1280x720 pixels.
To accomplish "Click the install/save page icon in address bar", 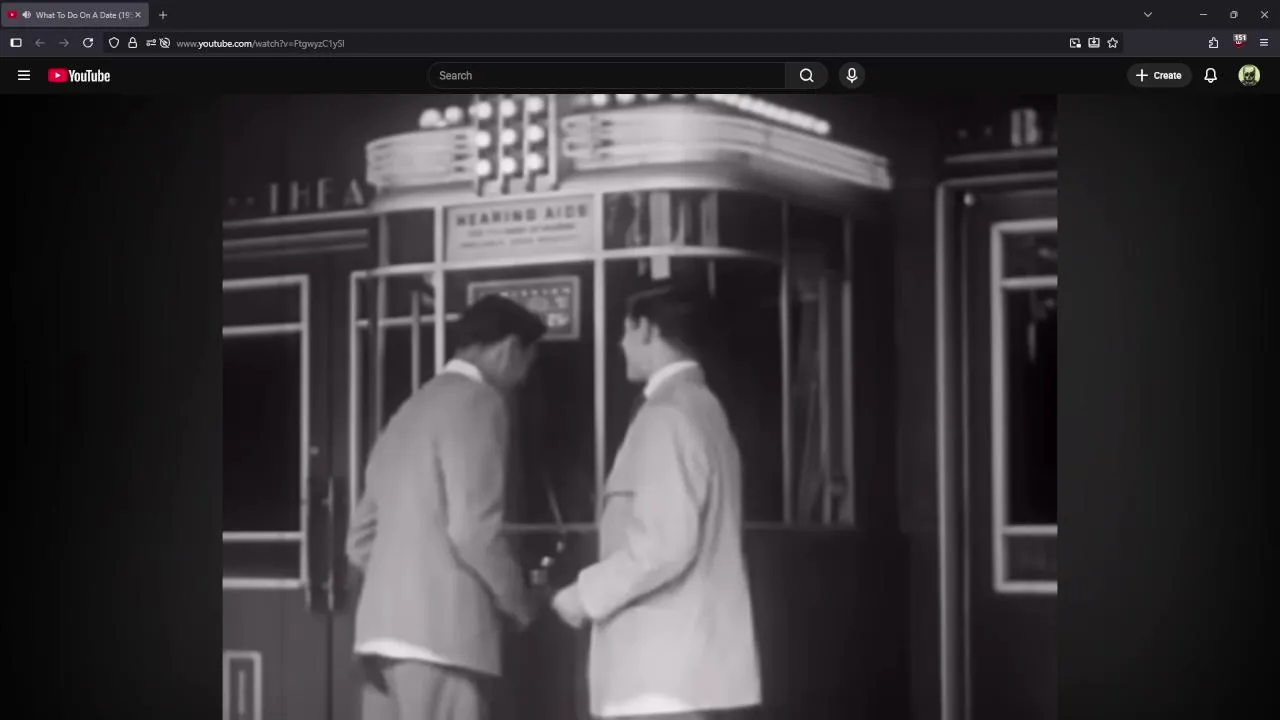I will click(x=1094, y=43).
